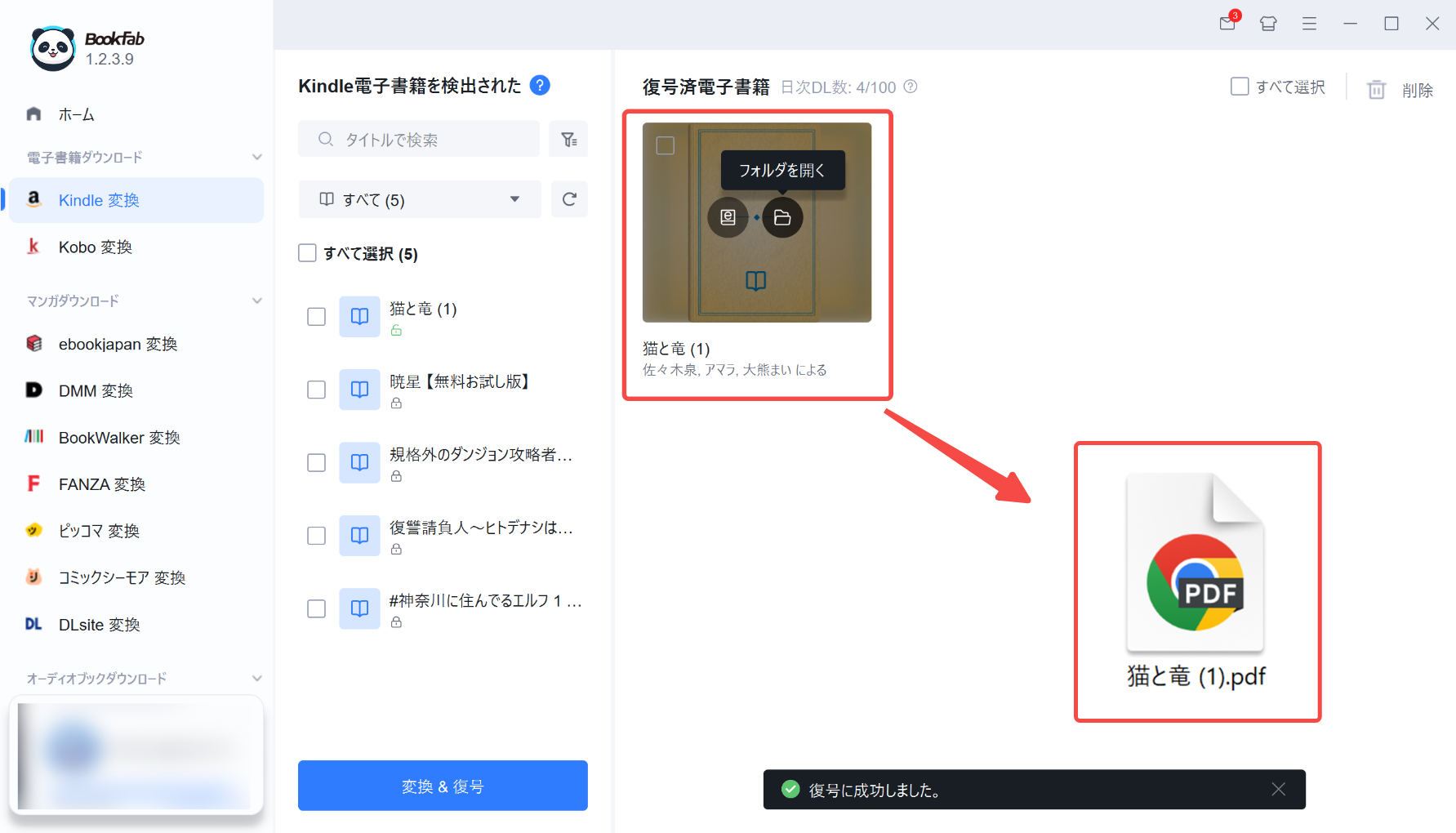Open the hamburger main menu
Viewport: 1456px width, 833px height.
[1309, 24]
